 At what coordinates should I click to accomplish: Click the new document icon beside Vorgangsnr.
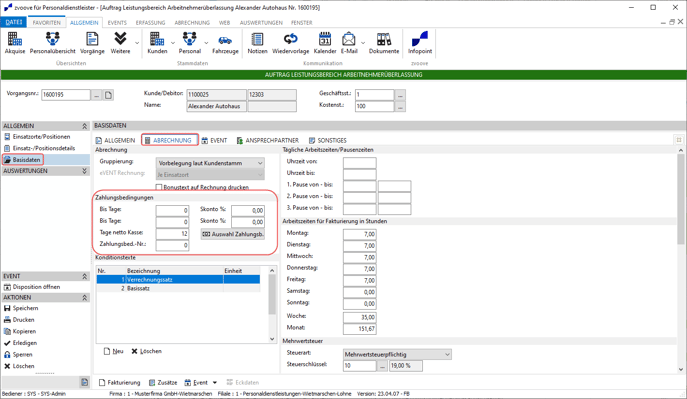pos(108,95)
